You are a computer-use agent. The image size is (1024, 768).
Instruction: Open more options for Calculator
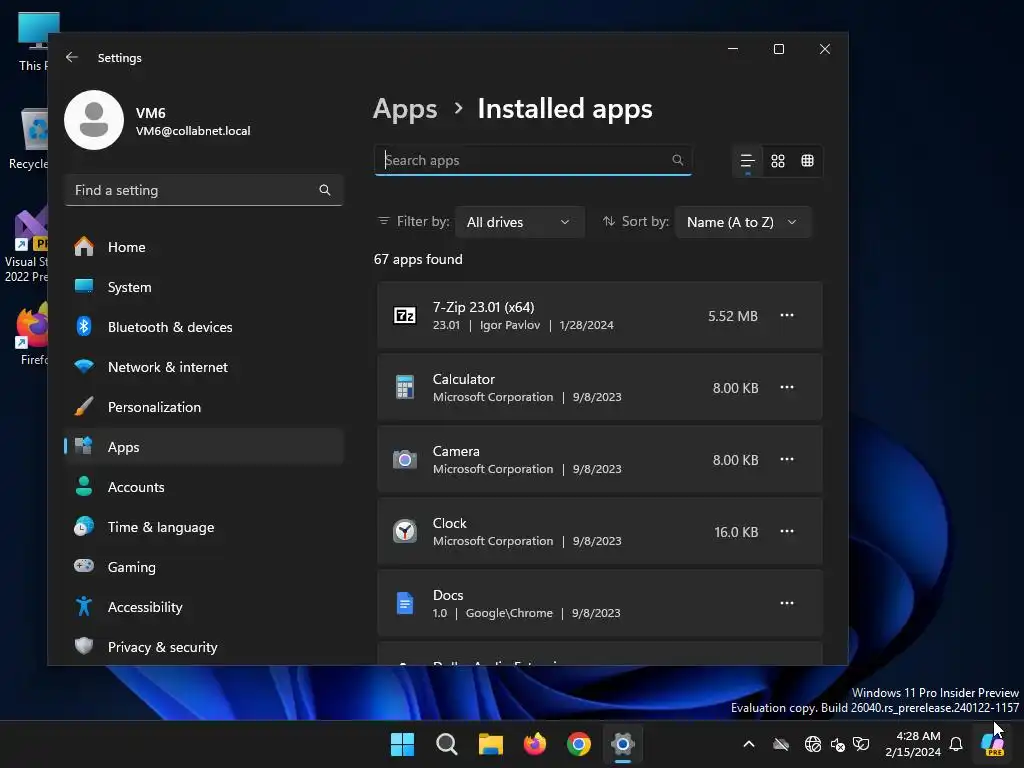(787, 387)
